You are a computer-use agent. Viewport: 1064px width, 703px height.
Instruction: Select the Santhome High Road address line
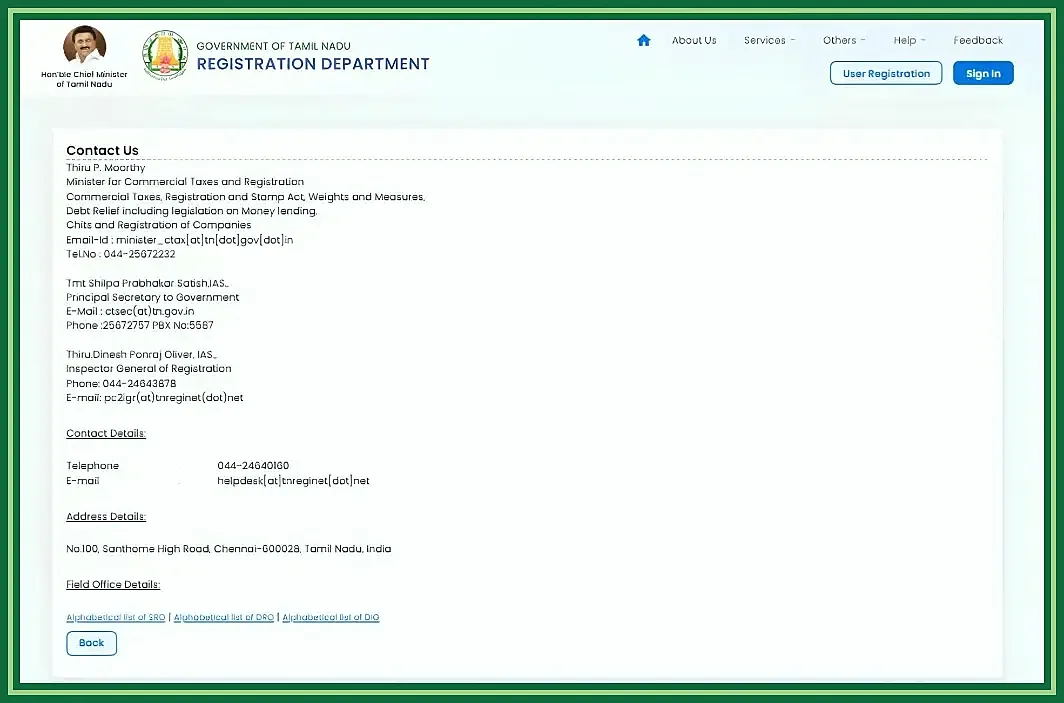point(229,548)
